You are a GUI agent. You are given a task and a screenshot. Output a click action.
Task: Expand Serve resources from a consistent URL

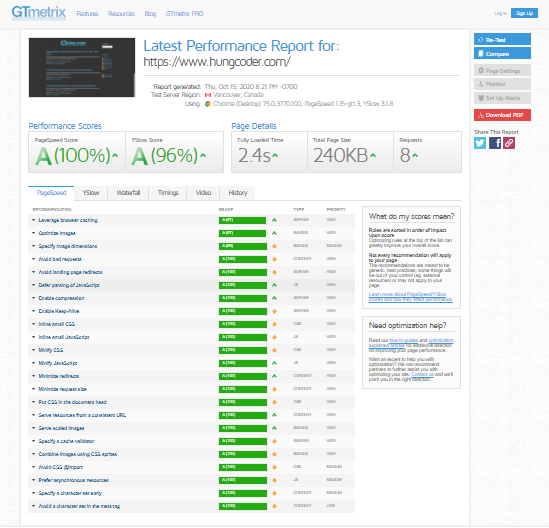192,415
